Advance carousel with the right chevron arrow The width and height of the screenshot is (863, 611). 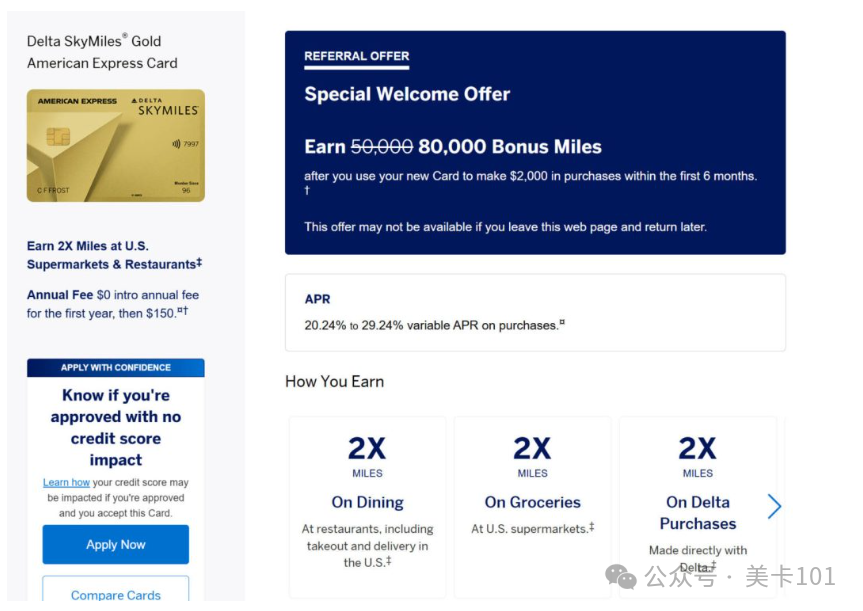click(x=774, y=506)
